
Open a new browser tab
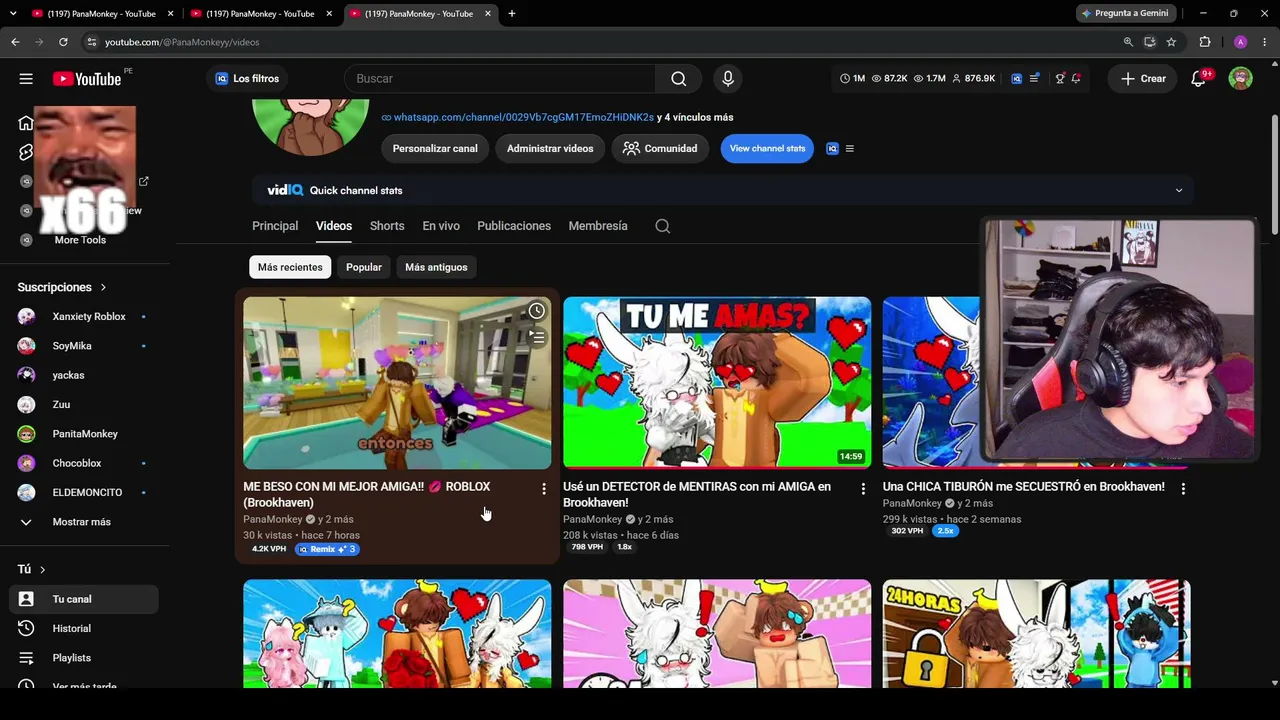click(512, 14)
